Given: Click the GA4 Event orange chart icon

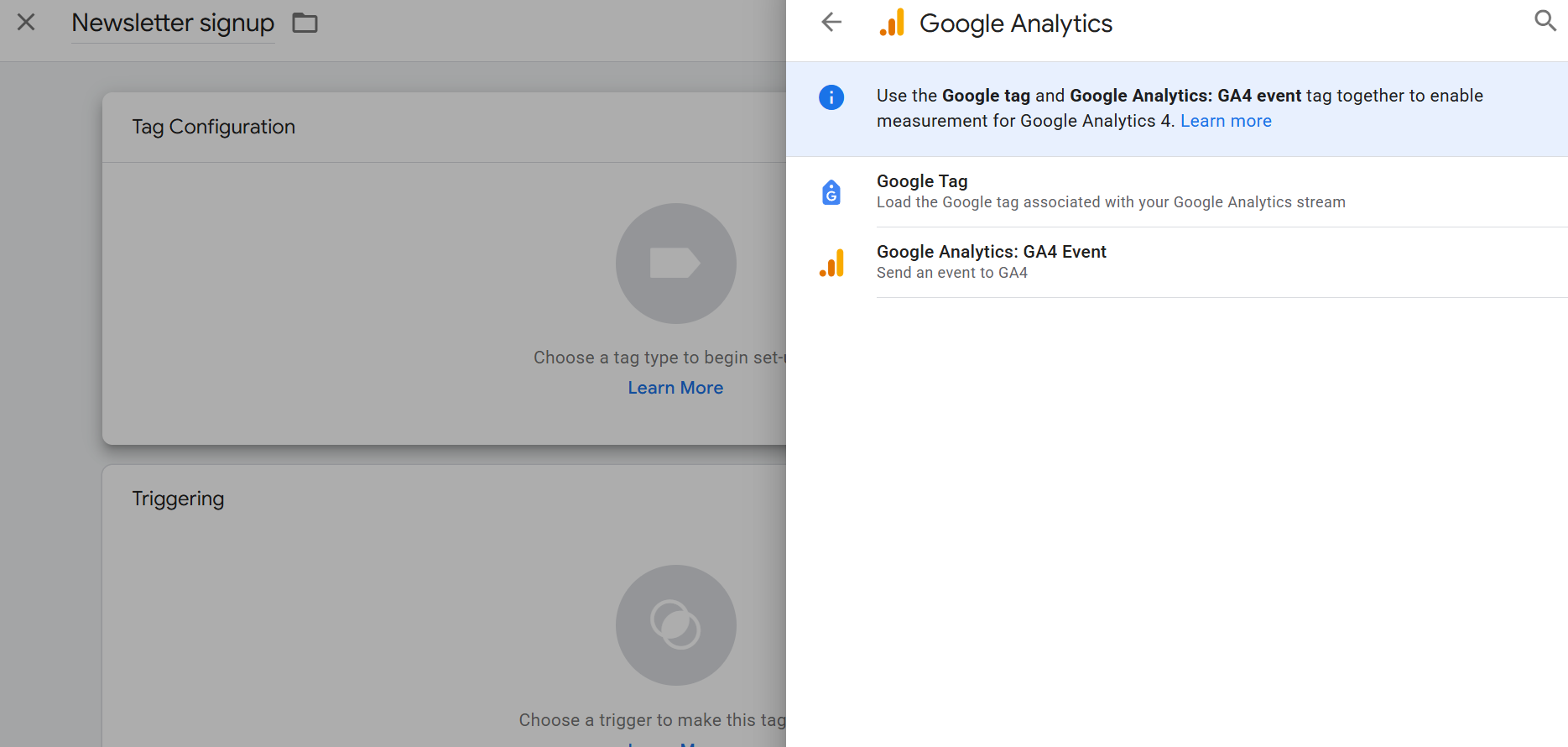Looking at the screenshot, I should 831,263.
